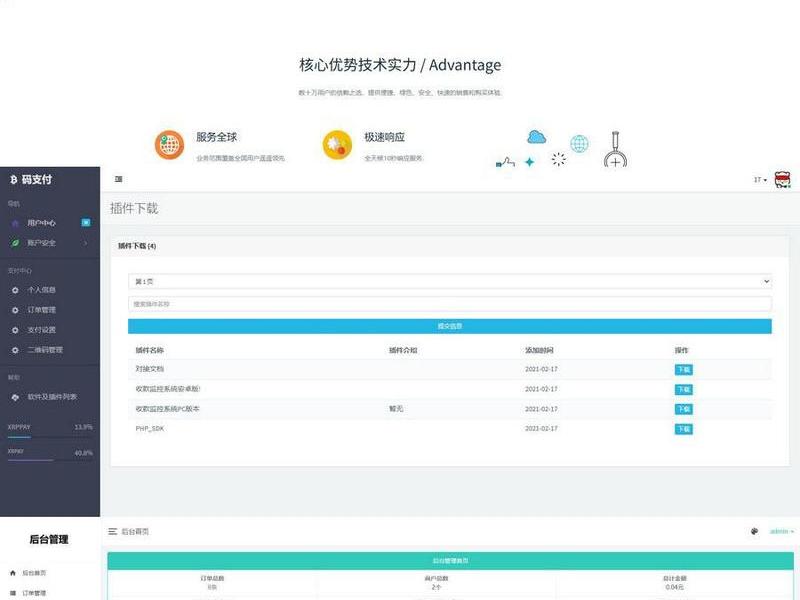This screenshot has height=600, width=800.
Task: Click the yellow 极速响应 icon
Action: click(x=337, y=145)
